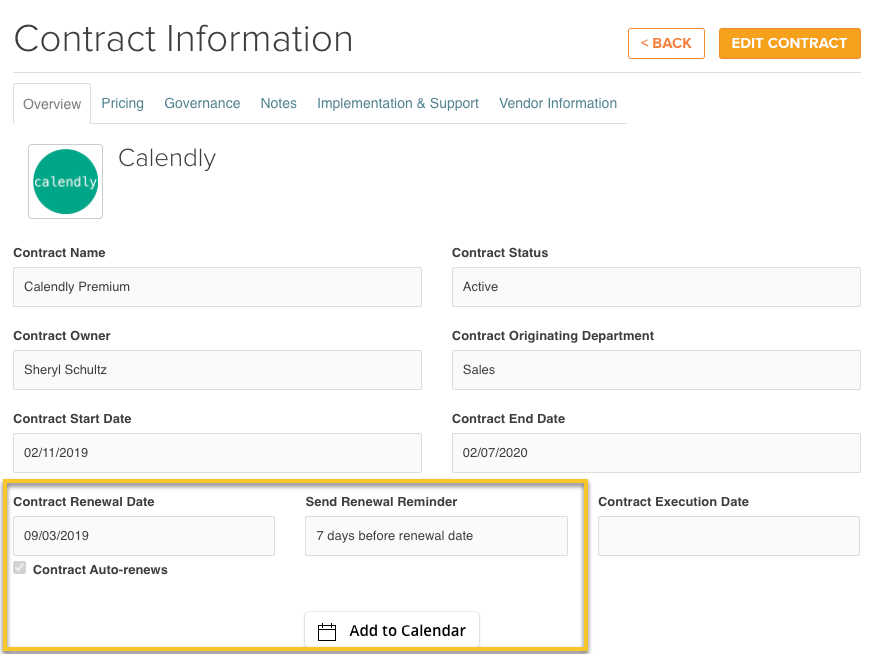The width and height of the screenshot is (891, 654).
Task: Click the Contract Execution Date label
Action: coord(673,502)
